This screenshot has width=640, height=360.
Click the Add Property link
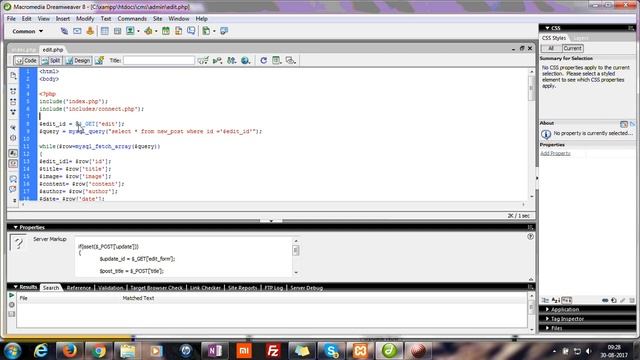(555, 153)
